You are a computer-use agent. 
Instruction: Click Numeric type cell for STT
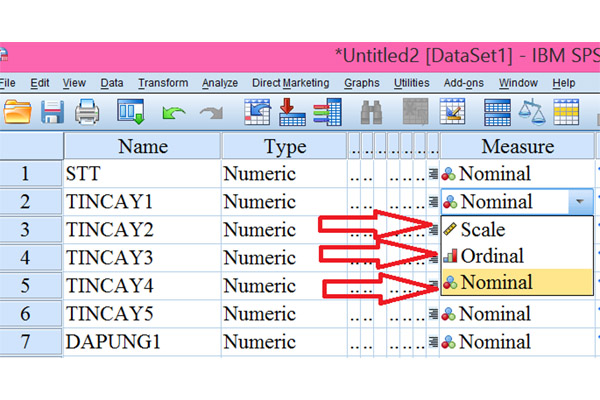[284, 174]
